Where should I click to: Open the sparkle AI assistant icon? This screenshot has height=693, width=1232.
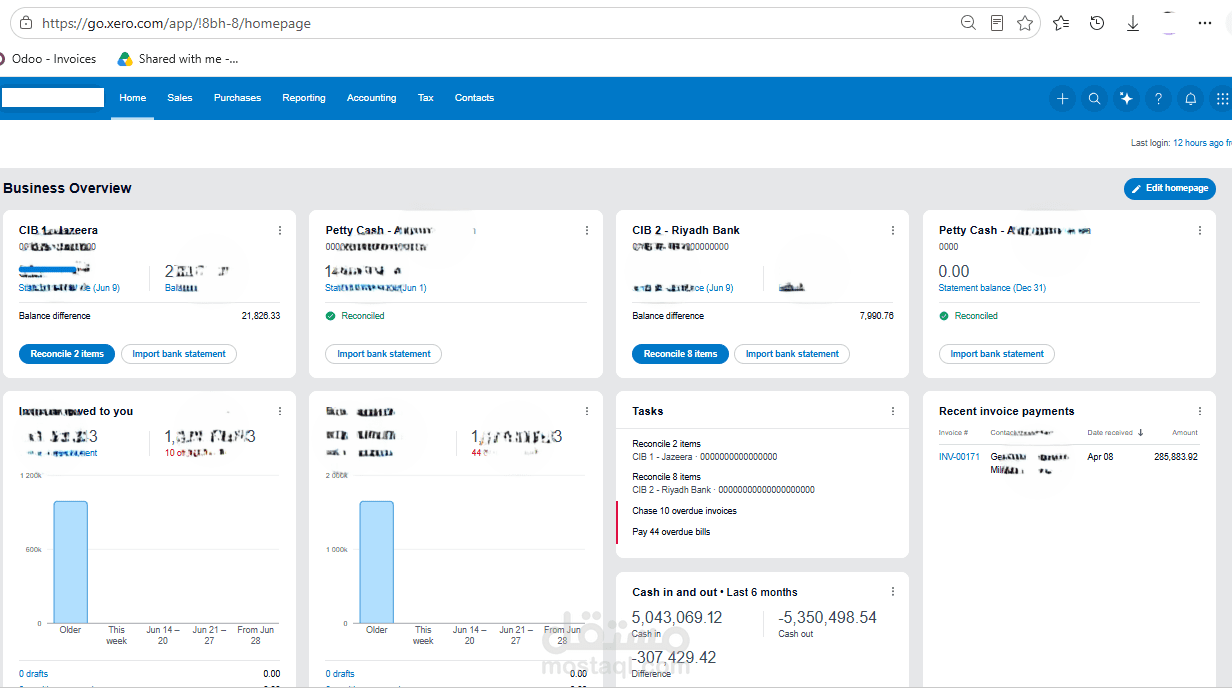pos(1126,98)
